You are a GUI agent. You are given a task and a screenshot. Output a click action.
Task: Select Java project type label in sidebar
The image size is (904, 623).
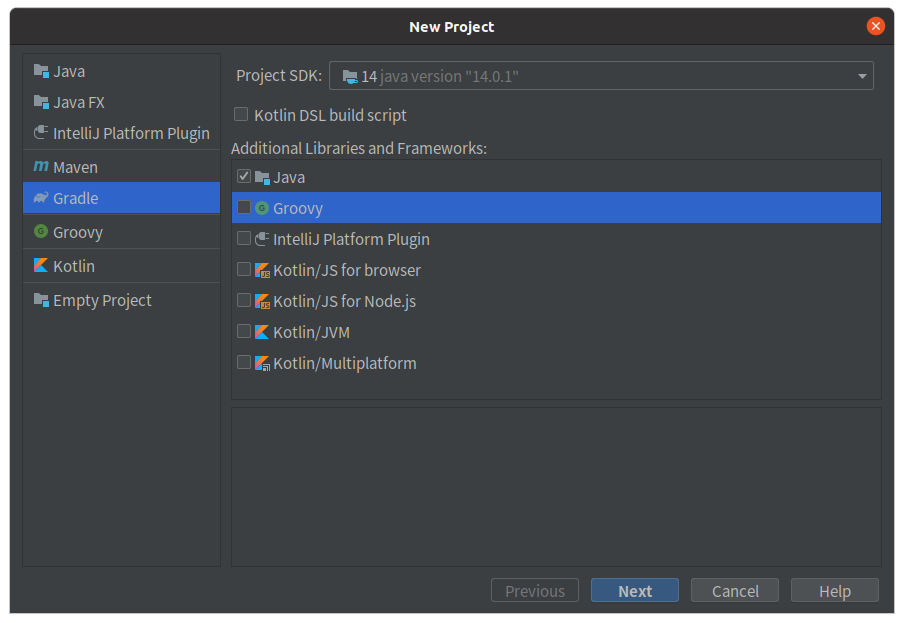(69, 71)
